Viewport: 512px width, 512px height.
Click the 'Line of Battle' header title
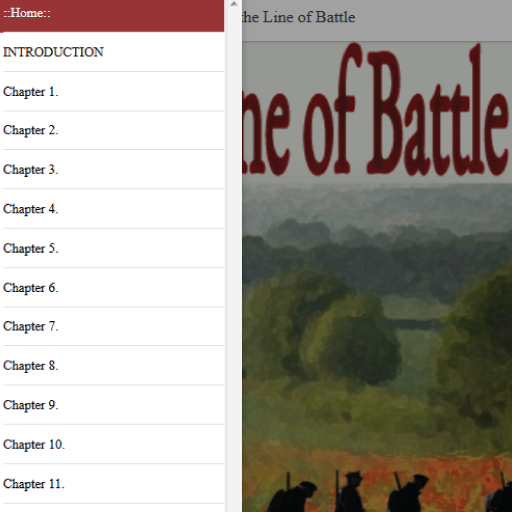coord(299,17)
